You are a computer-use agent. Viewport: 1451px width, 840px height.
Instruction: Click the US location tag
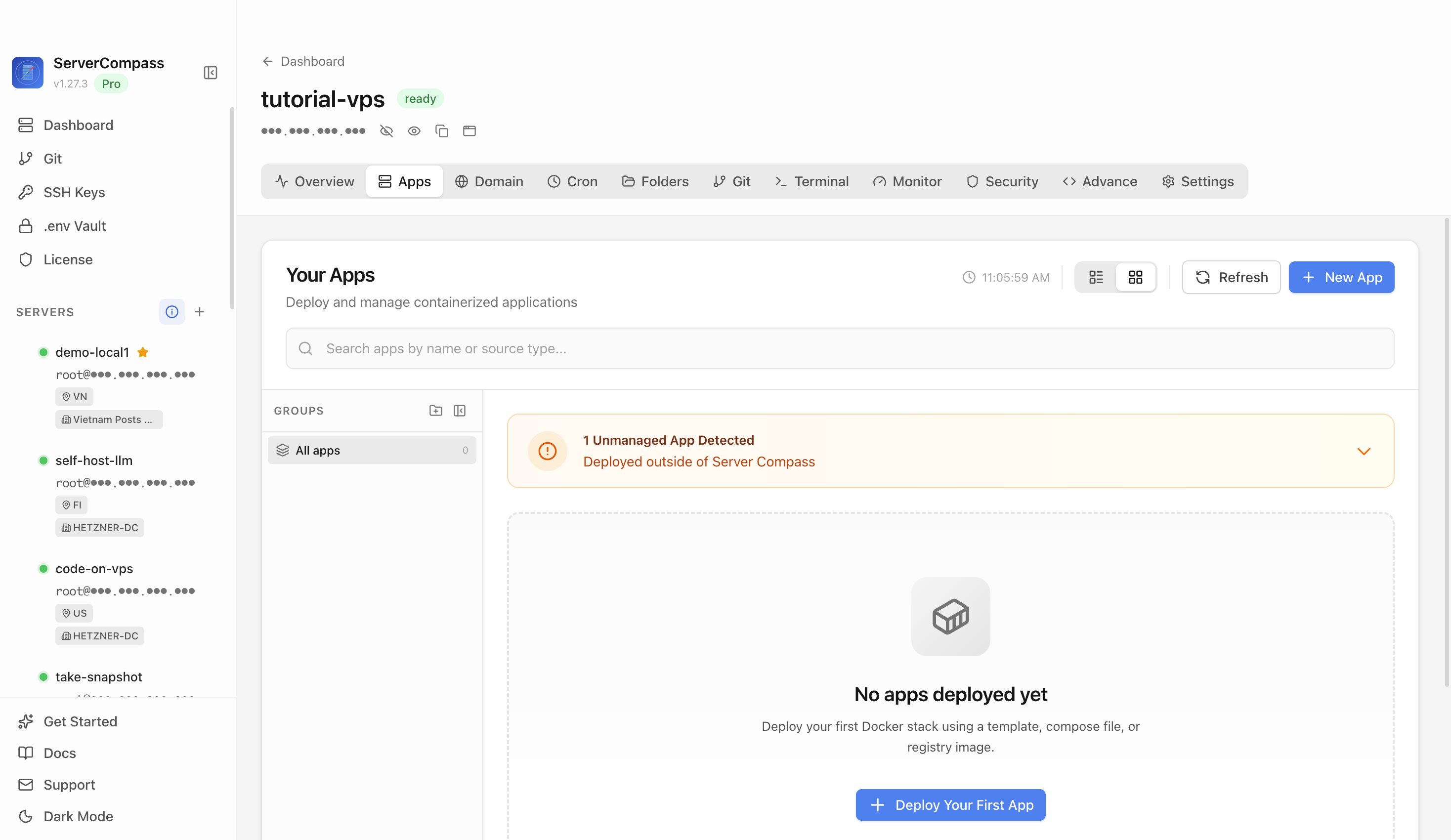(x=74, y=613)
